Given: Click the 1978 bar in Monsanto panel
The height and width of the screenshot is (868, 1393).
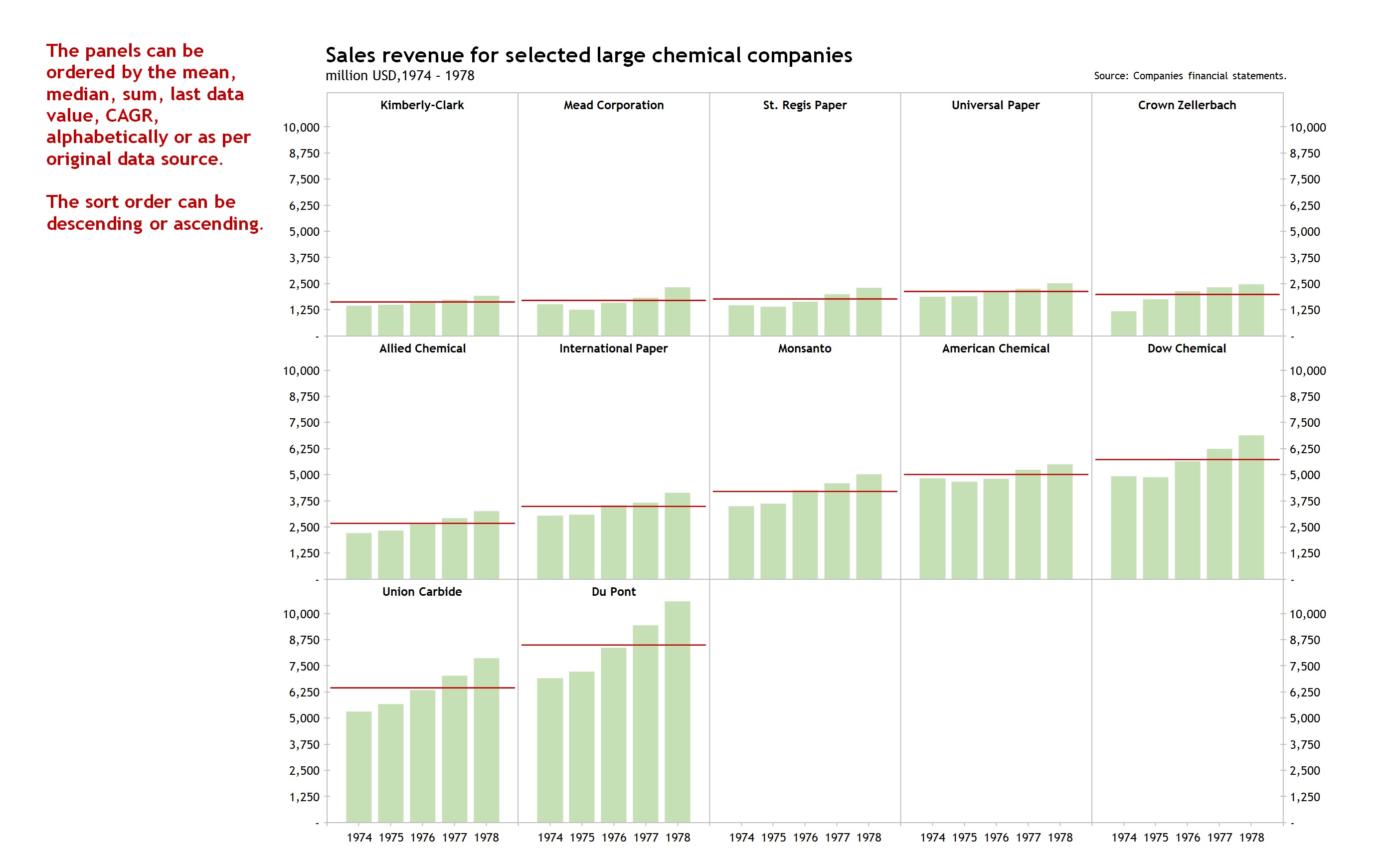Looking at the screenshot, I should (x=869, y=526).
